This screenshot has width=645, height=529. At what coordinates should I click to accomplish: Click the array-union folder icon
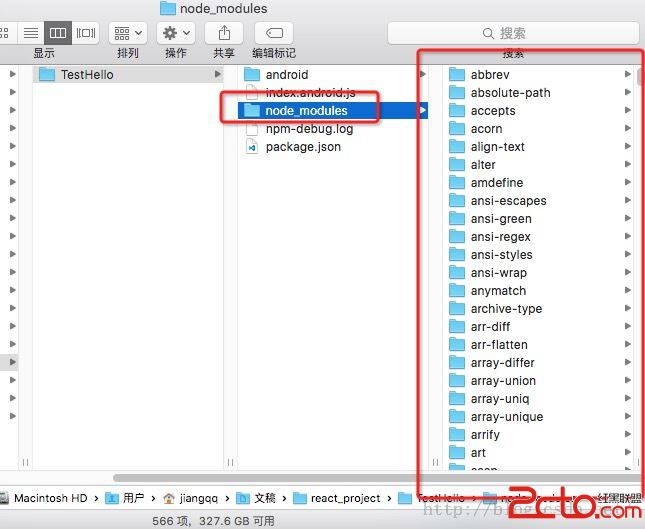(457, 381)
